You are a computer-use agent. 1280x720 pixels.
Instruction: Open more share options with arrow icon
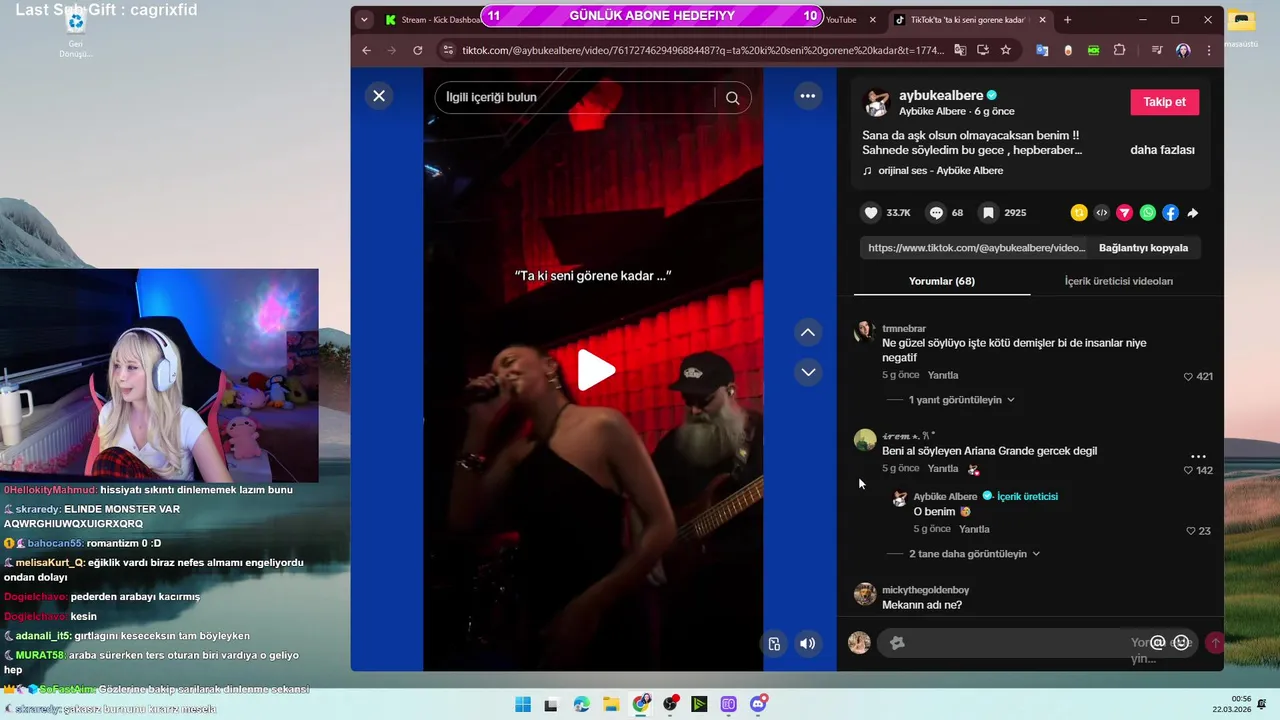[x=1193, y=212]
